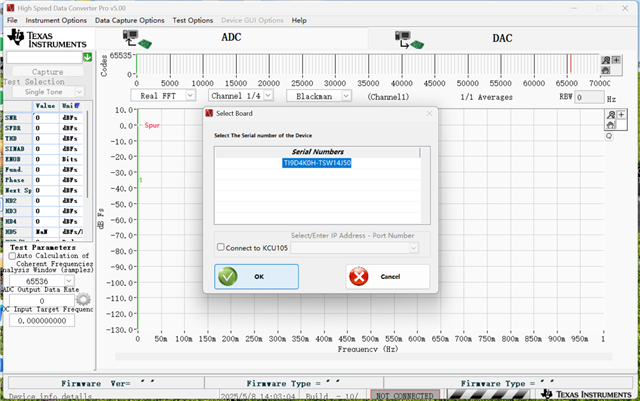Click the ADC Input Target Frequency field
This screenshot has width=640, height=401.
click(x=42, y=321)
